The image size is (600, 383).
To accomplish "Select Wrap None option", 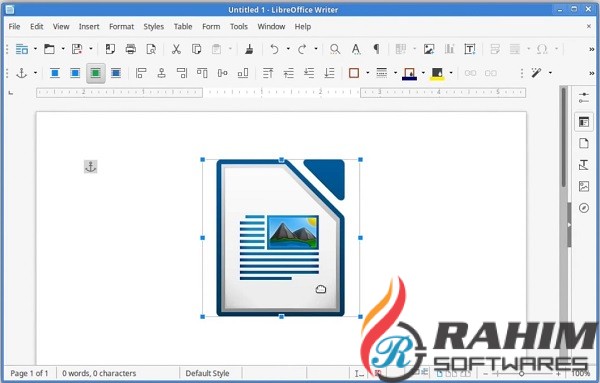I will pos(55,73).
